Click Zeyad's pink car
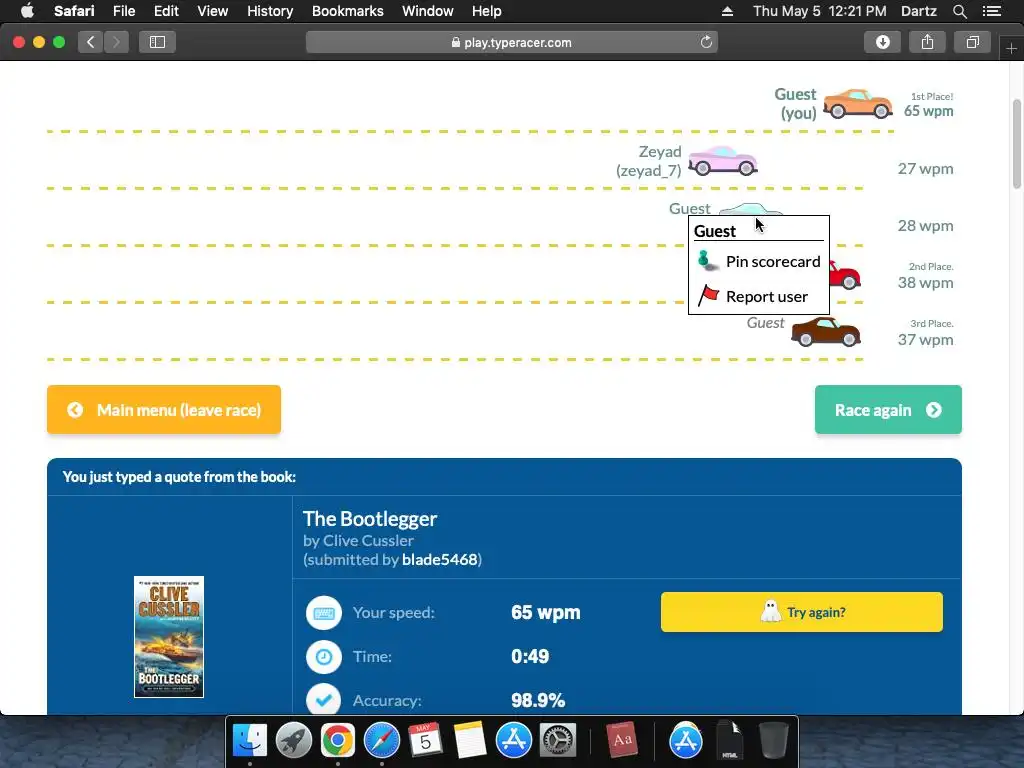The height and width of the screenshot is (768, 1024). 723,161
